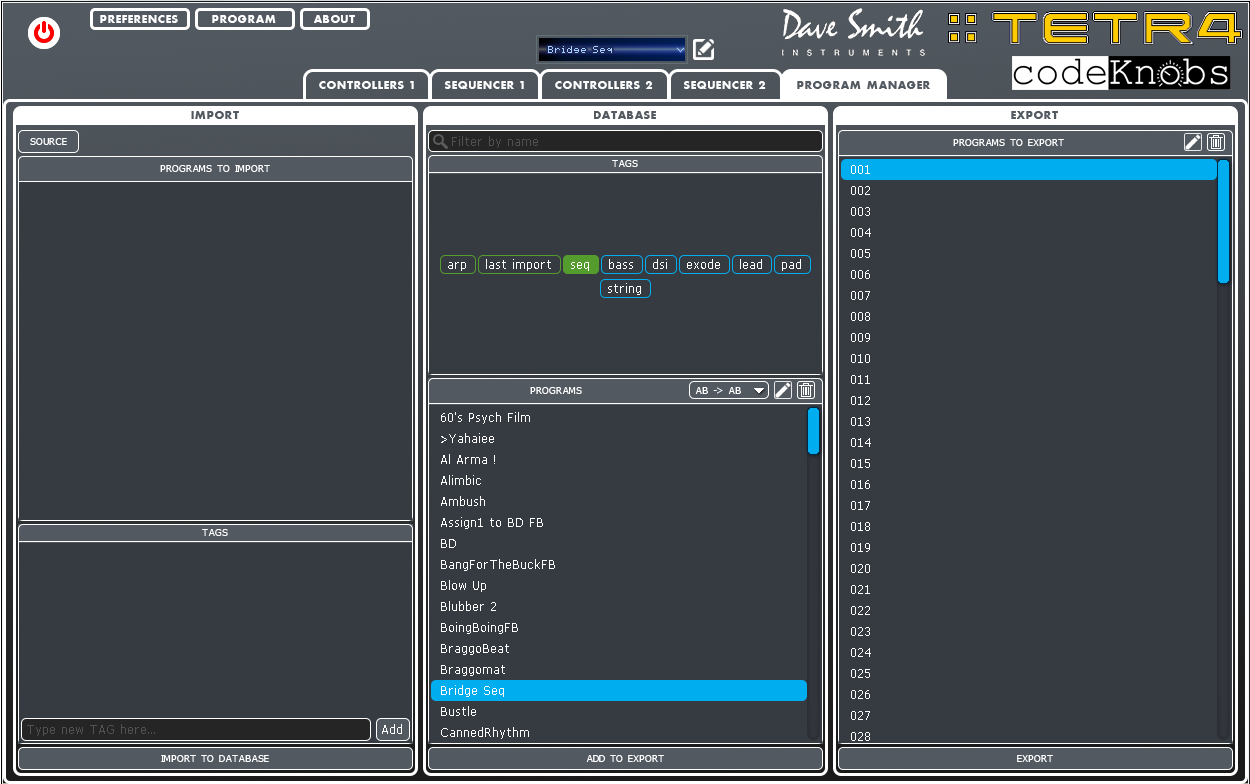The height and width of the screenshot is (784, 1250).
Task: Click the export list scrollbar thumb
Action: [1224, 222]
